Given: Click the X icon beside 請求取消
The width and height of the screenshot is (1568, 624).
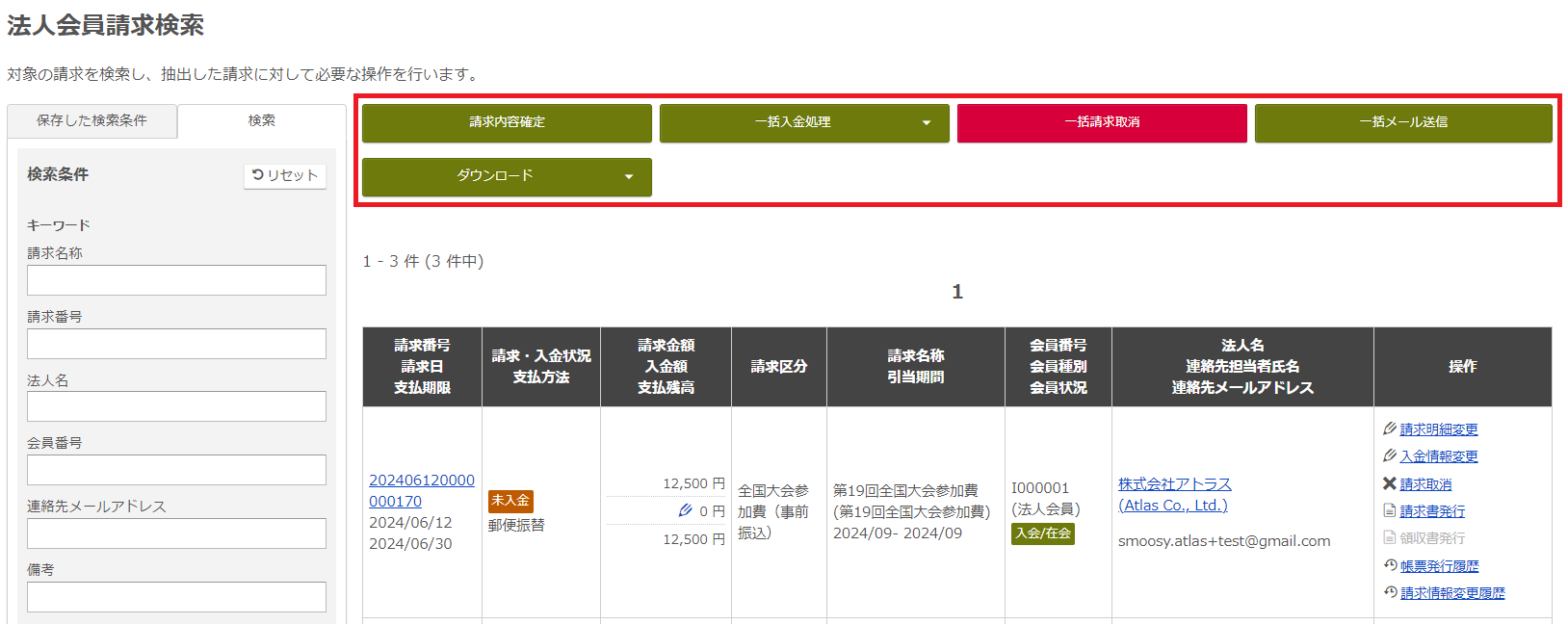Looking at the screenshot, I should (x=1390, y=483).
